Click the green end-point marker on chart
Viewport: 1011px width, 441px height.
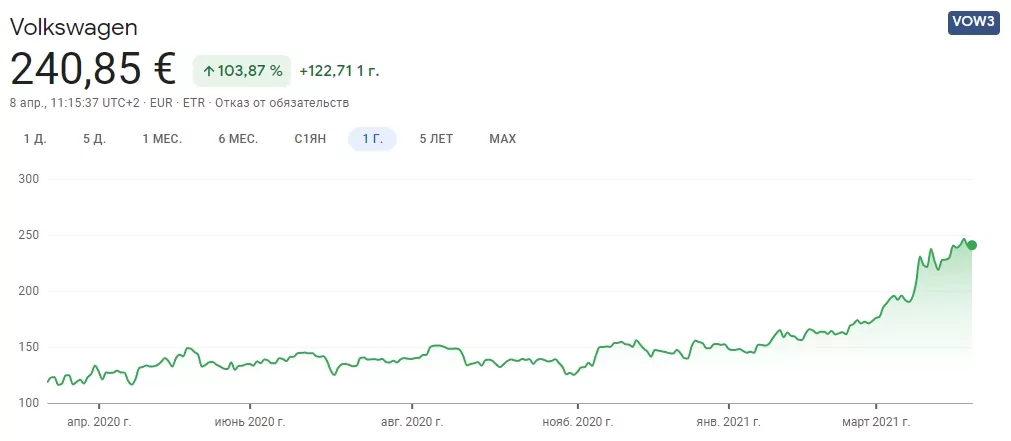tap(972, 245)
